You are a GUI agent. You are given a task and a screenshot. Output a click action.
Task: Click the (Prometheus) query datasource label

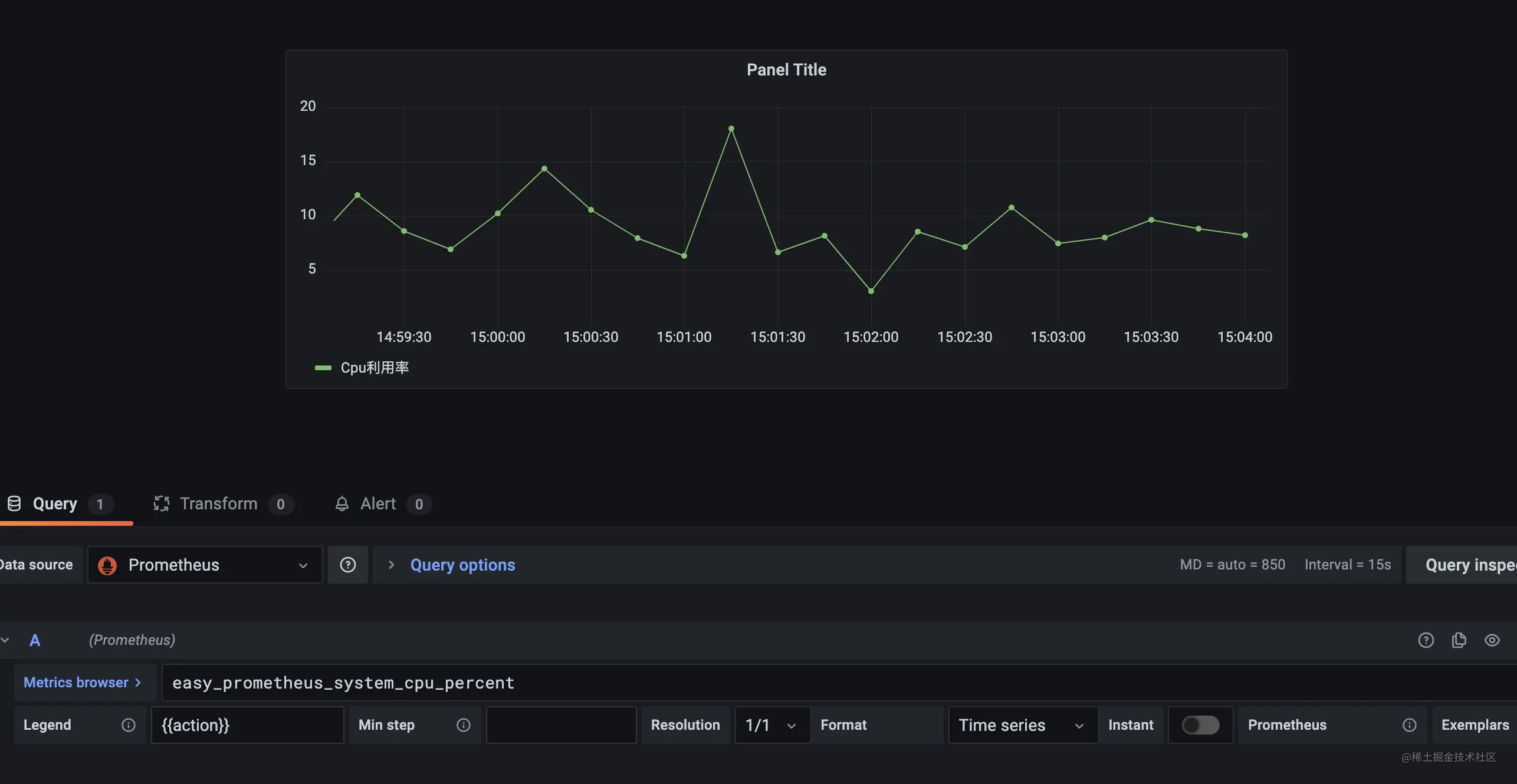[132, 640]
